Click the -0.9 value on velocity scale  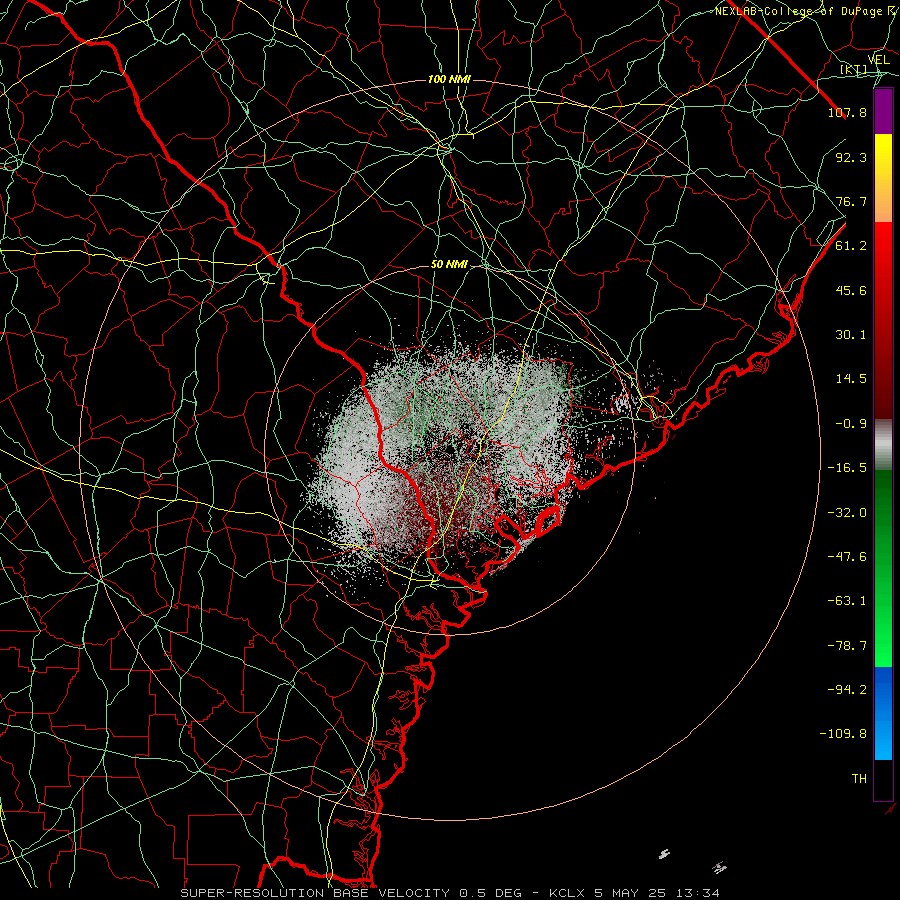pos(851,424)
